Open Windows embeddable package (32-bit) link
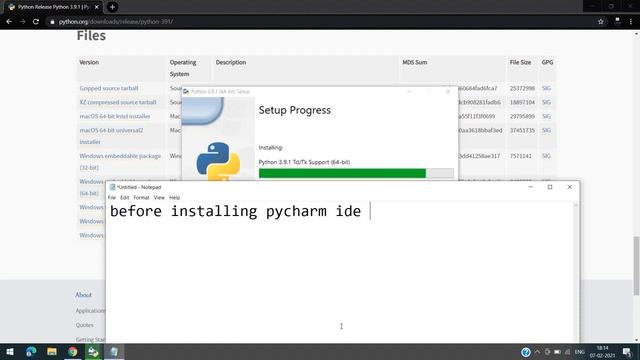Screen dimensions: 640x360 (120, 162)
